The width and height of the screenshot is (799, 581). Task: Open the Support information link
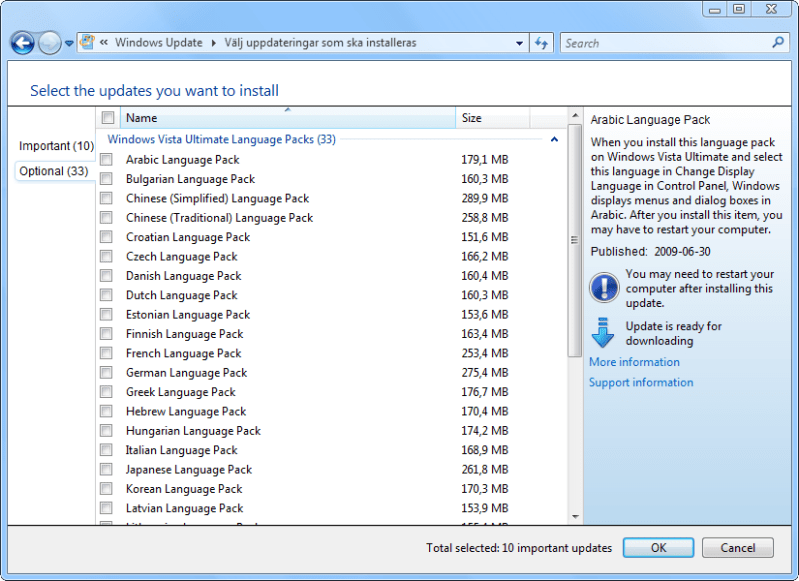641,382
